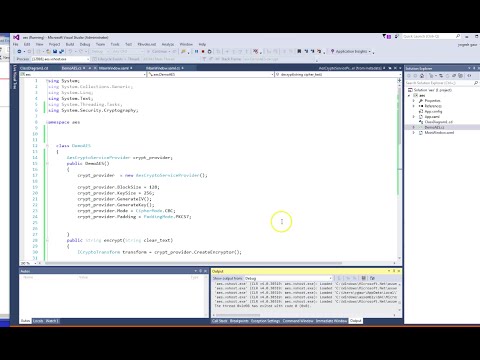Switch to the Immediate Window tab

(331, 321)
